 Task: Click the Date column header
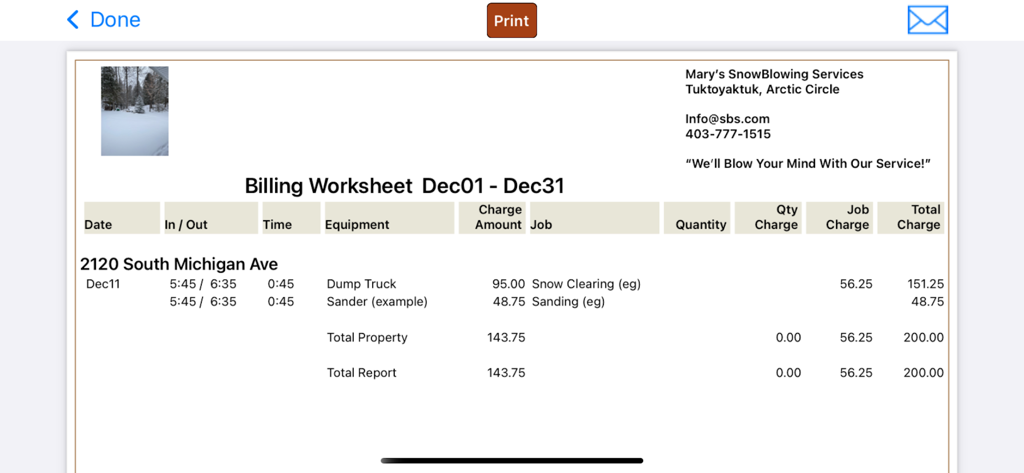pos(122,218)
